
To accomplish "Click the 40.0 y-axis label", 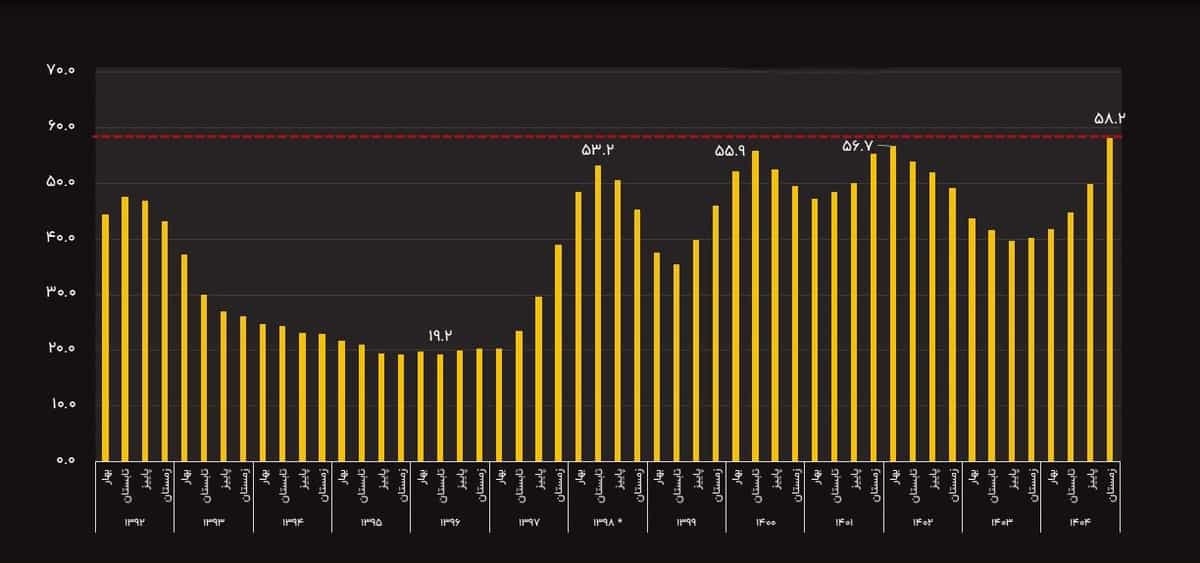I will [x=60, y=238].
